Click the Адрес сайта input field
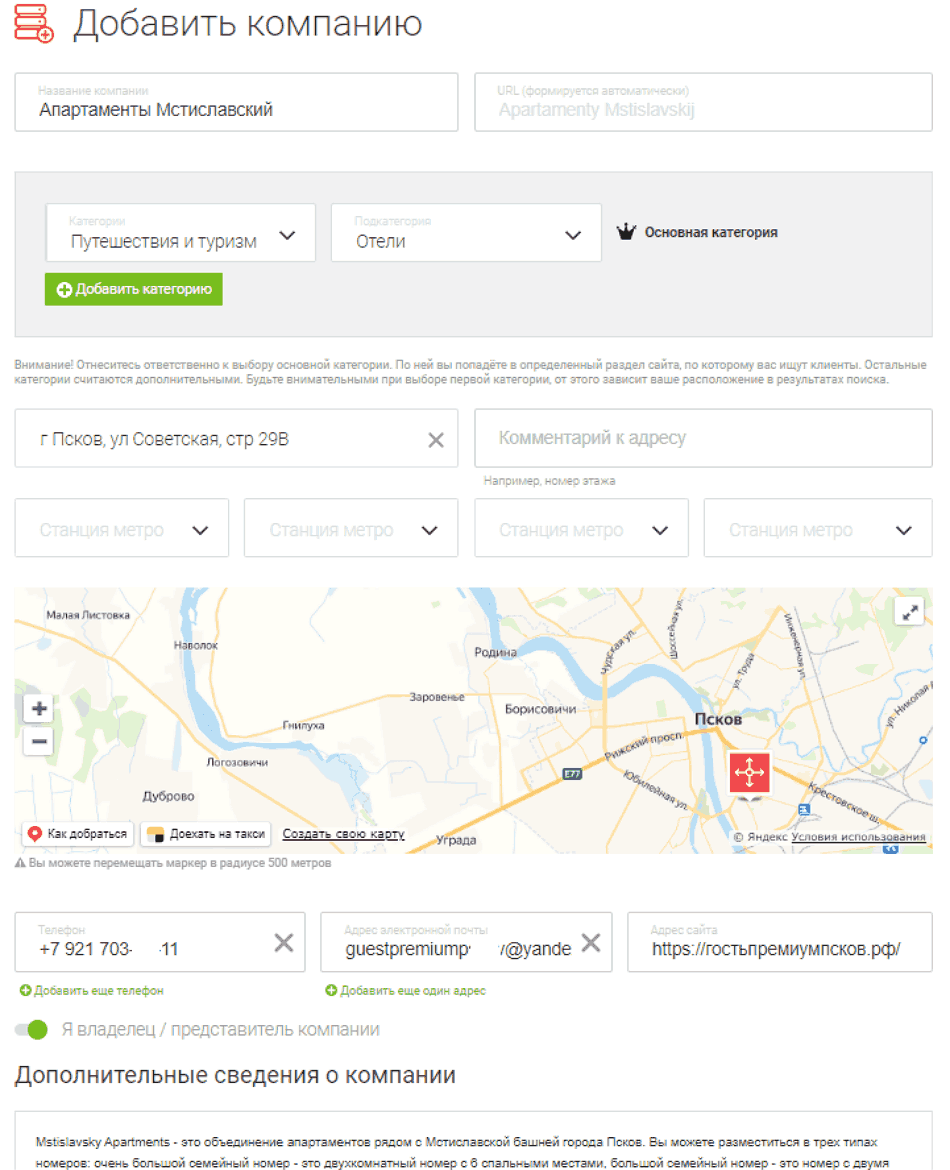Image resolution: width=950 pixels, height=1170 pixels. 780,942
